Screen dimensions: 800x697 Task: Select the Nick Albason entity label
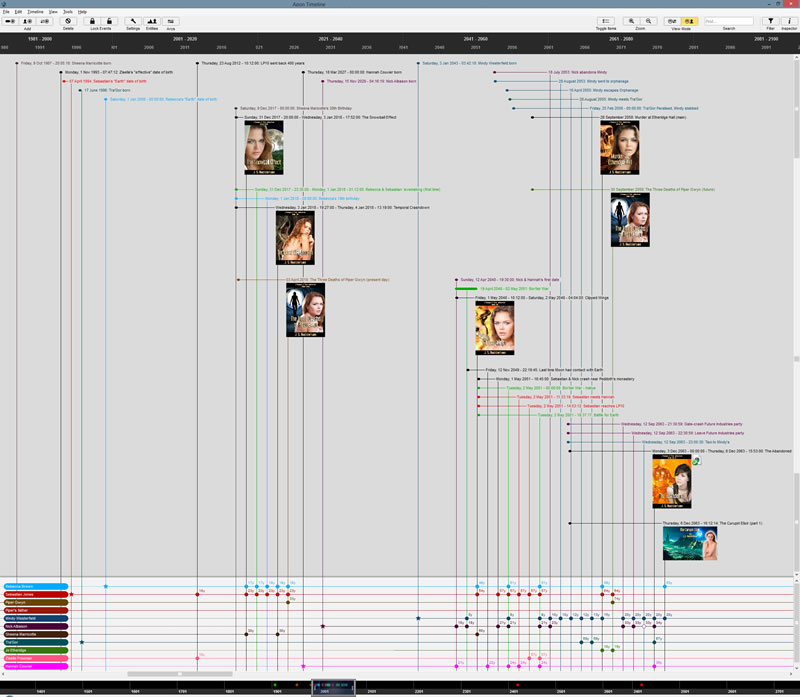pos(36,626)
